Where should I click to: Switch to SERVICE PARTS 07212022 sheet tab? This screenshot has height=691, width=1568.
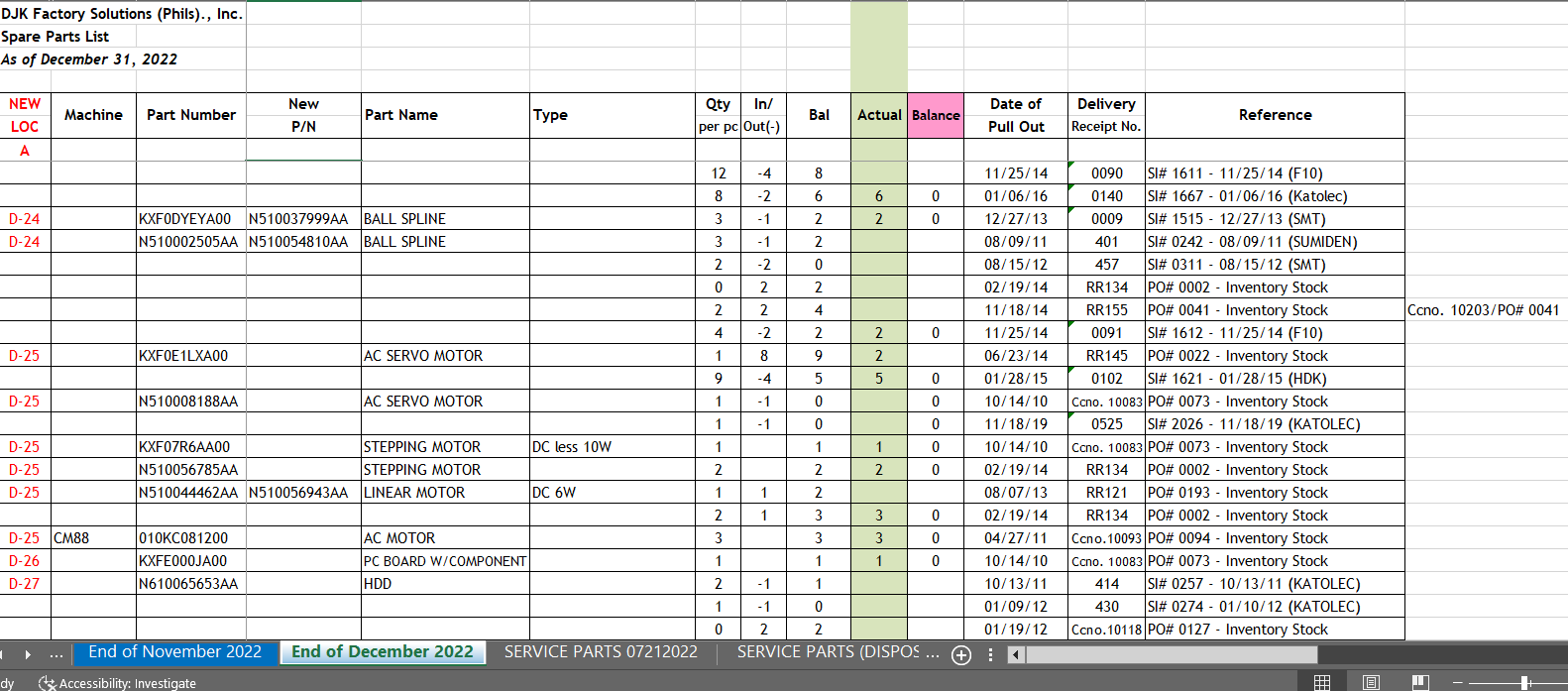click(601, 652)
